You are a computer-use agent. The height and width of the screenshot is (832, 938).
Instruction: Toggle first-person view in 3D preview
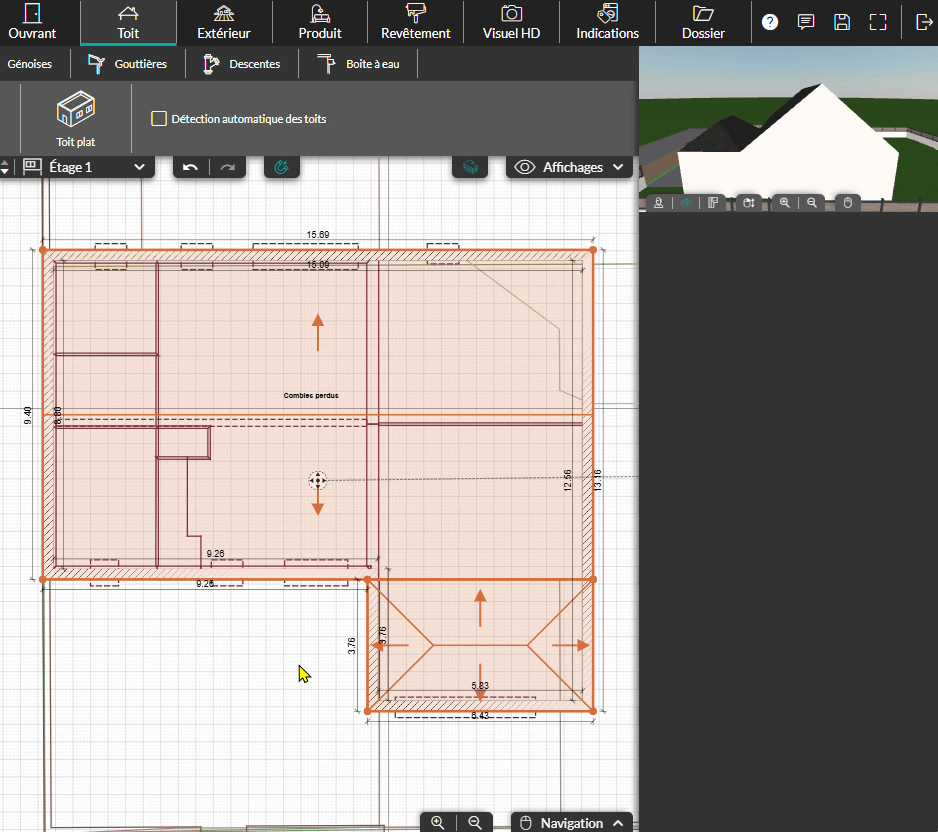coord(659,203)
